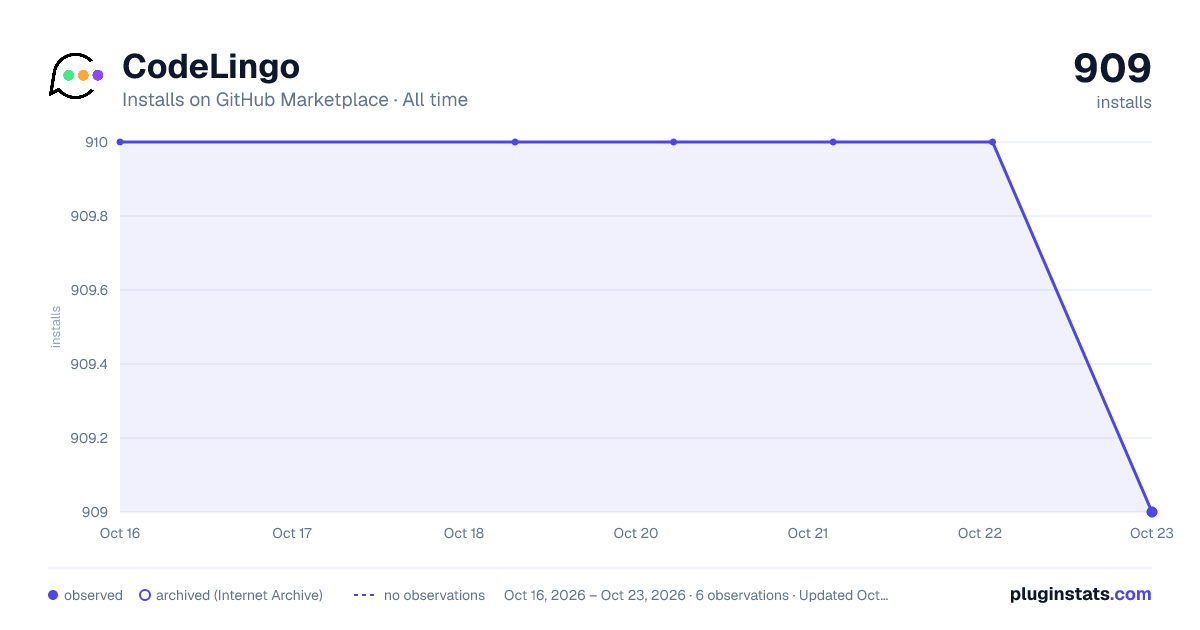The width and height of the screenshot is (1200, 630).
Task: Click the Oct 22 x-axis label
Action: coord(980,534)
